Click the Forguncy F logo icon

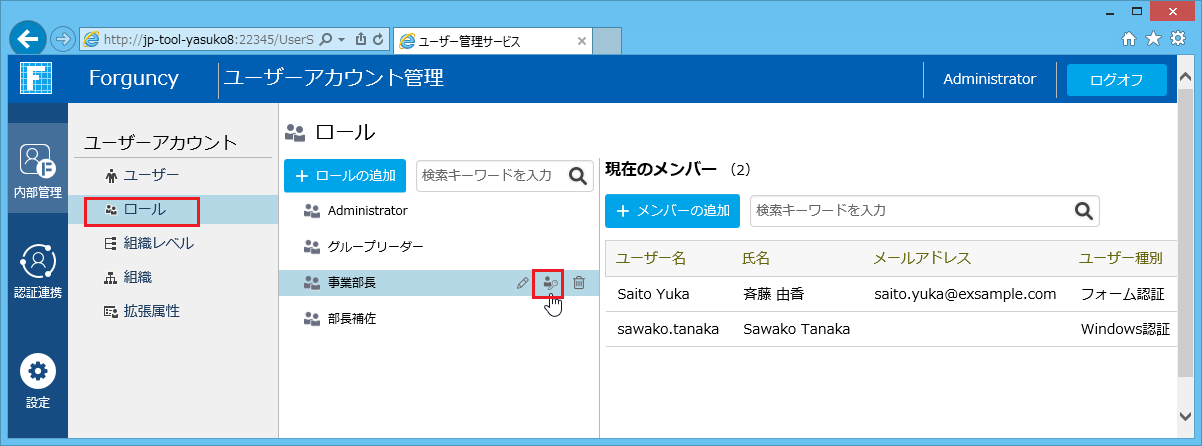click(35, 78)
